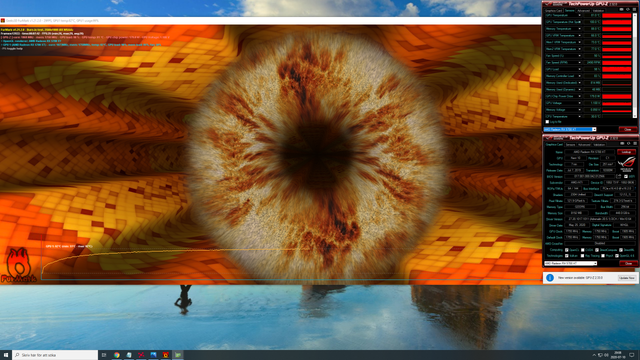Open the Advanced tab in Graphics Card window

pos(584,144)
